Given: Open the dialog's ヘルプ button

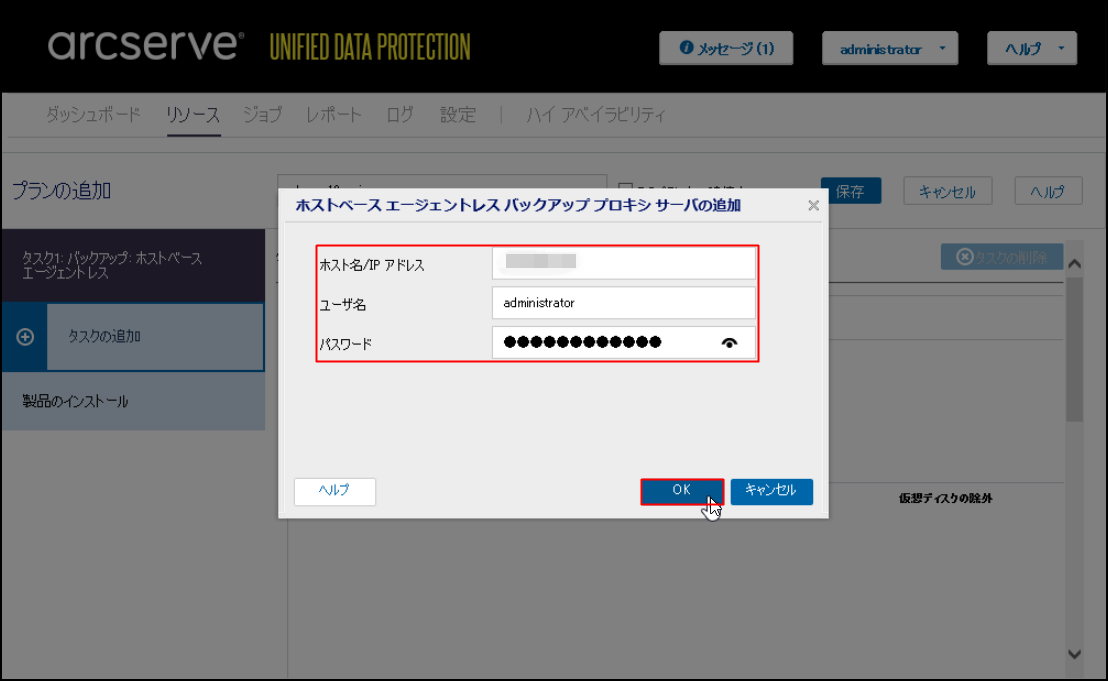Looking at the screenshot, I should coord(334,491).
